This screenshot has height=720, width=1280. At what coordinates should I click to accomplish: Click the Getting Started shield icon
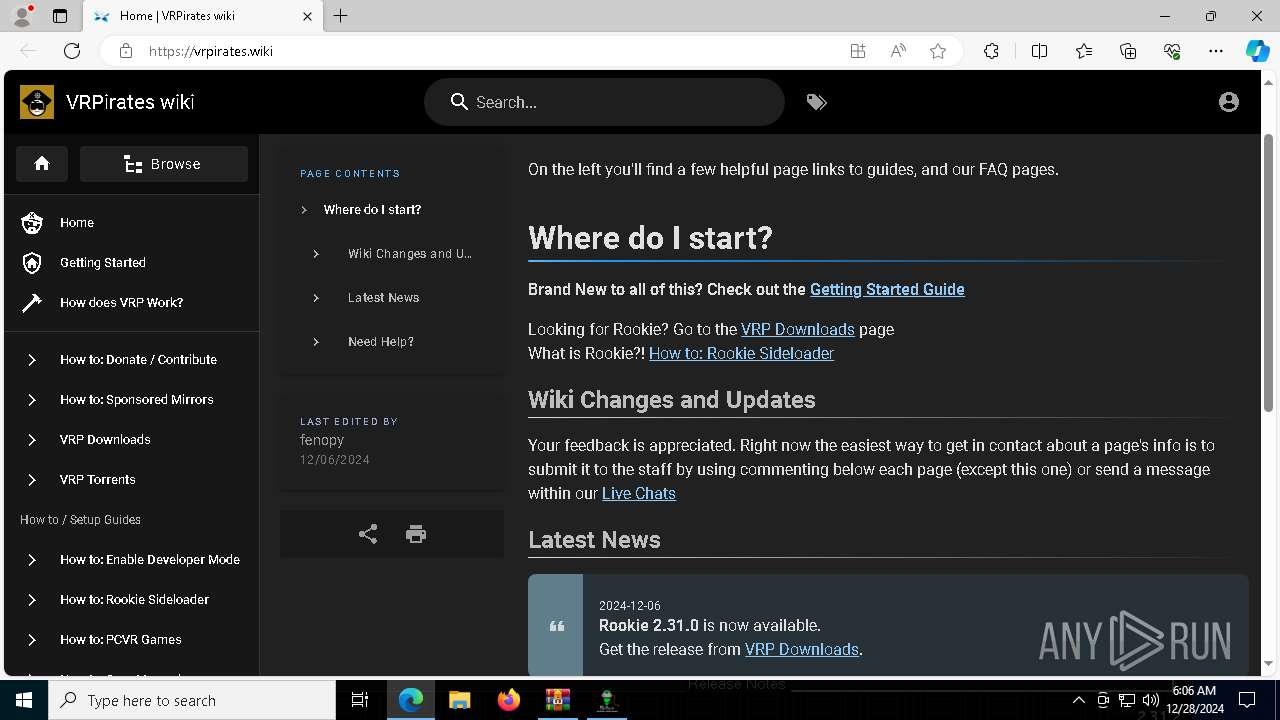32,263
